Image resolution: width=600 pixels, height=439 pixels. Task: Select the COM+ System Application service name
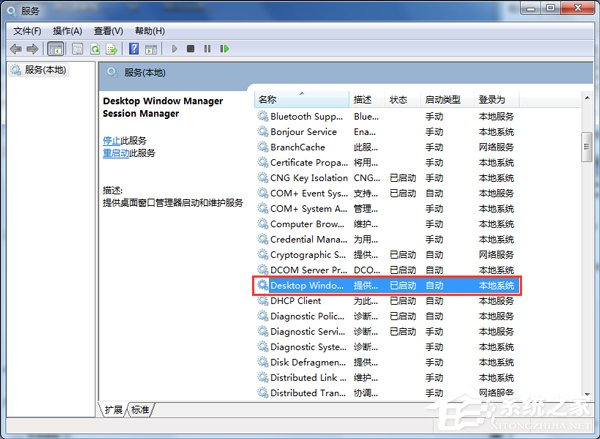click(308, 208)
